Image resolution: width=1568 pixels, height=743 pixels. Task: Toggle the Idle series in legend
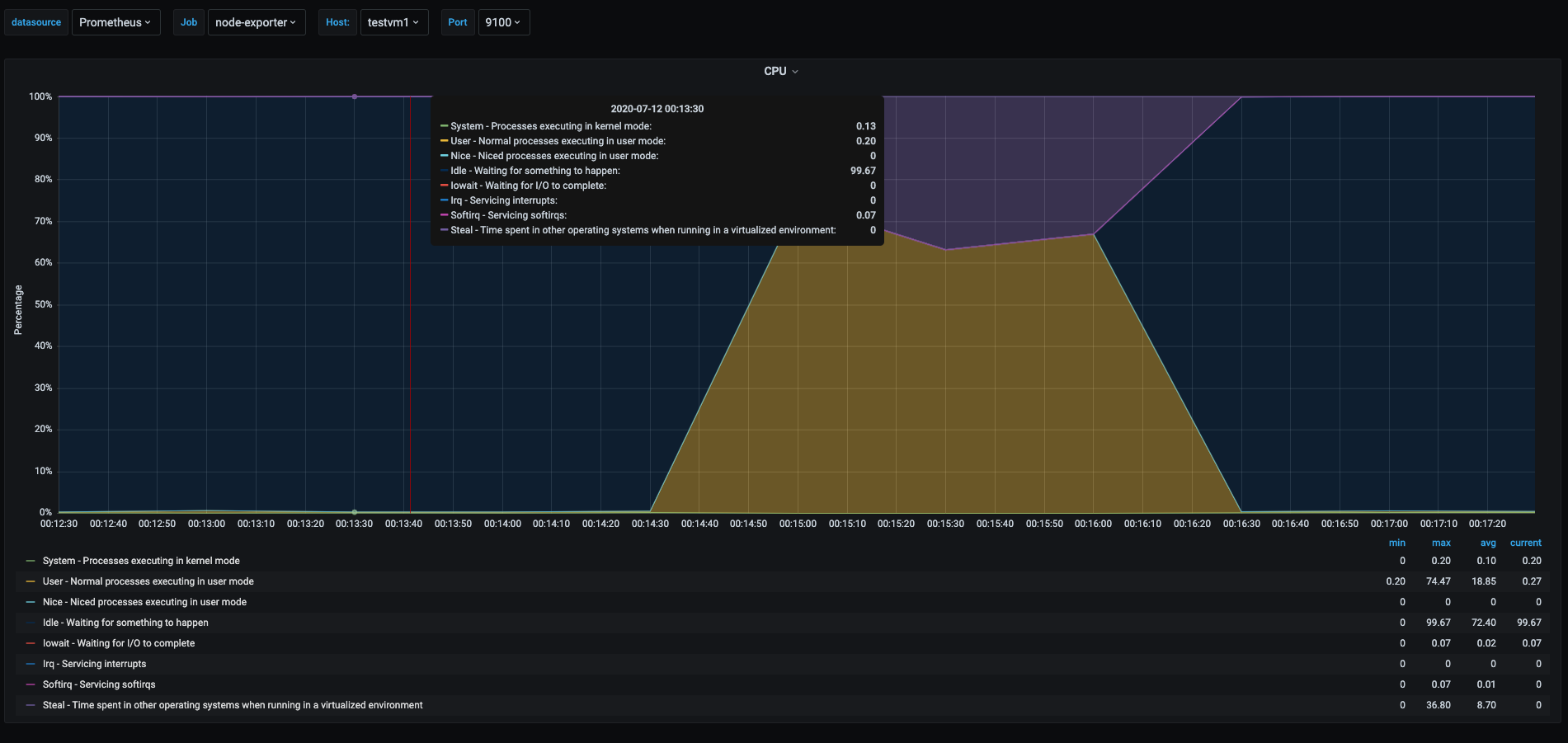[125, 623]
